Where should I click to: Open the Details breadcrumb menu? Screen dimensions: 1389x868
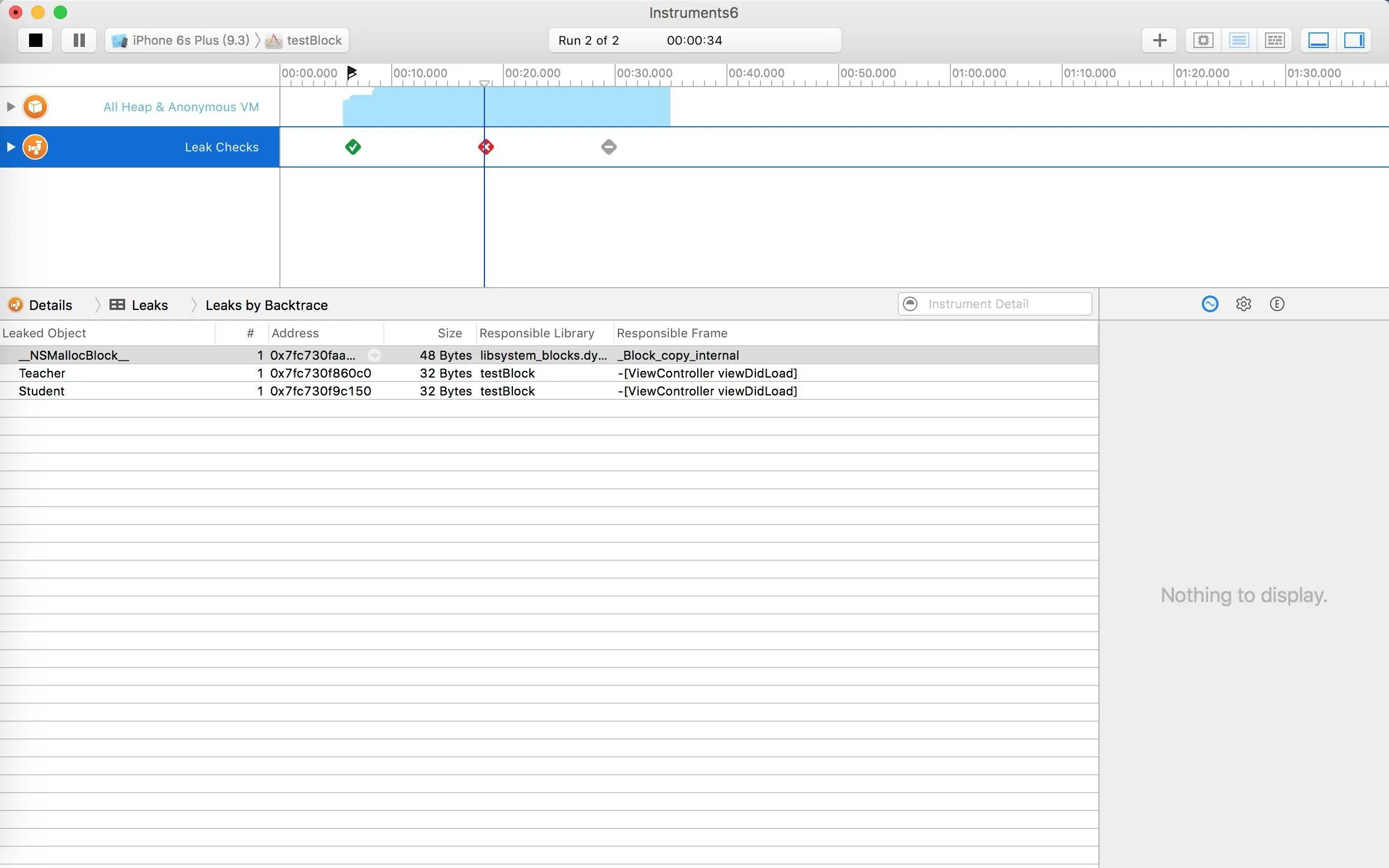50,305
